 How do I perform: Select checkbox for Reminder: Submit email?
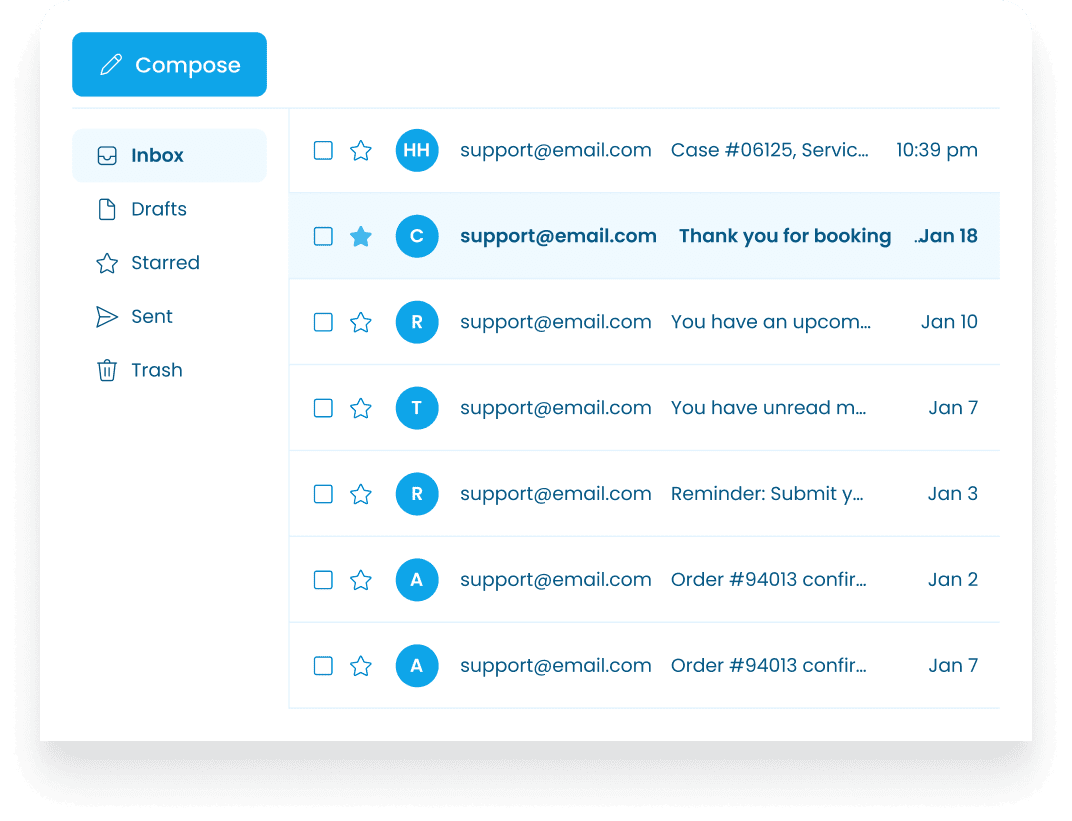coord(323,494)
